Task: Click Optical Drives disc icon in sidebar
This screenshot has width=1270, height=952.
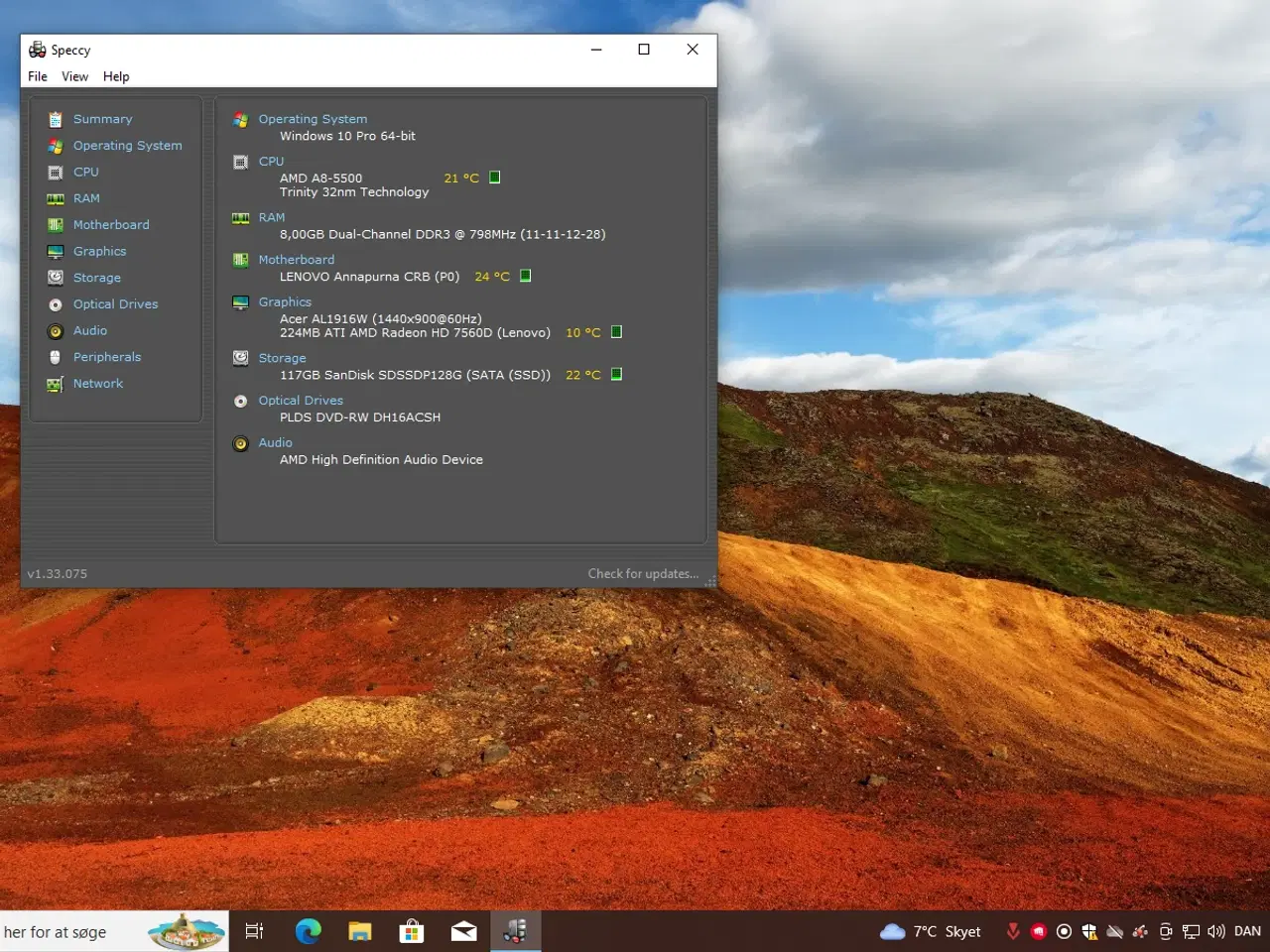Action: (x=56, y=304)
